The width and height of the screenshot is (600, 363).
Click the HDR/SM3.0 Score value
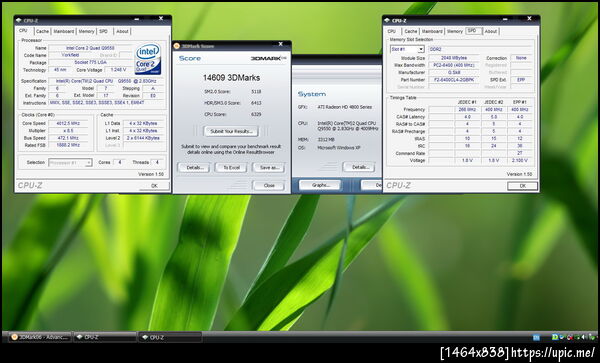point(256,103)
